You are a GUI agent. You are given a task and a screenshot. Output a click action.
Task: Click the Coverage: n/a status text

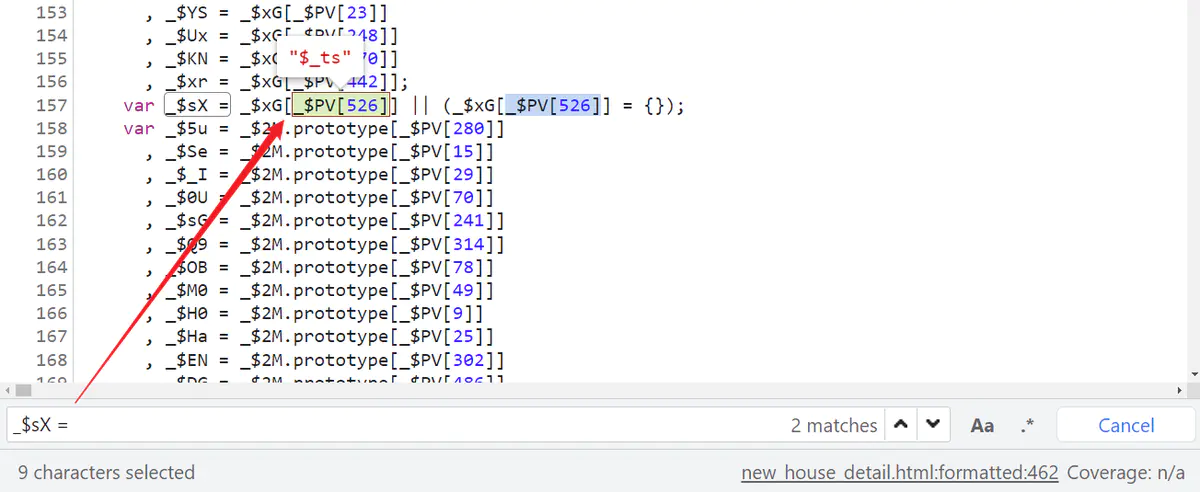coord(1125,472)
